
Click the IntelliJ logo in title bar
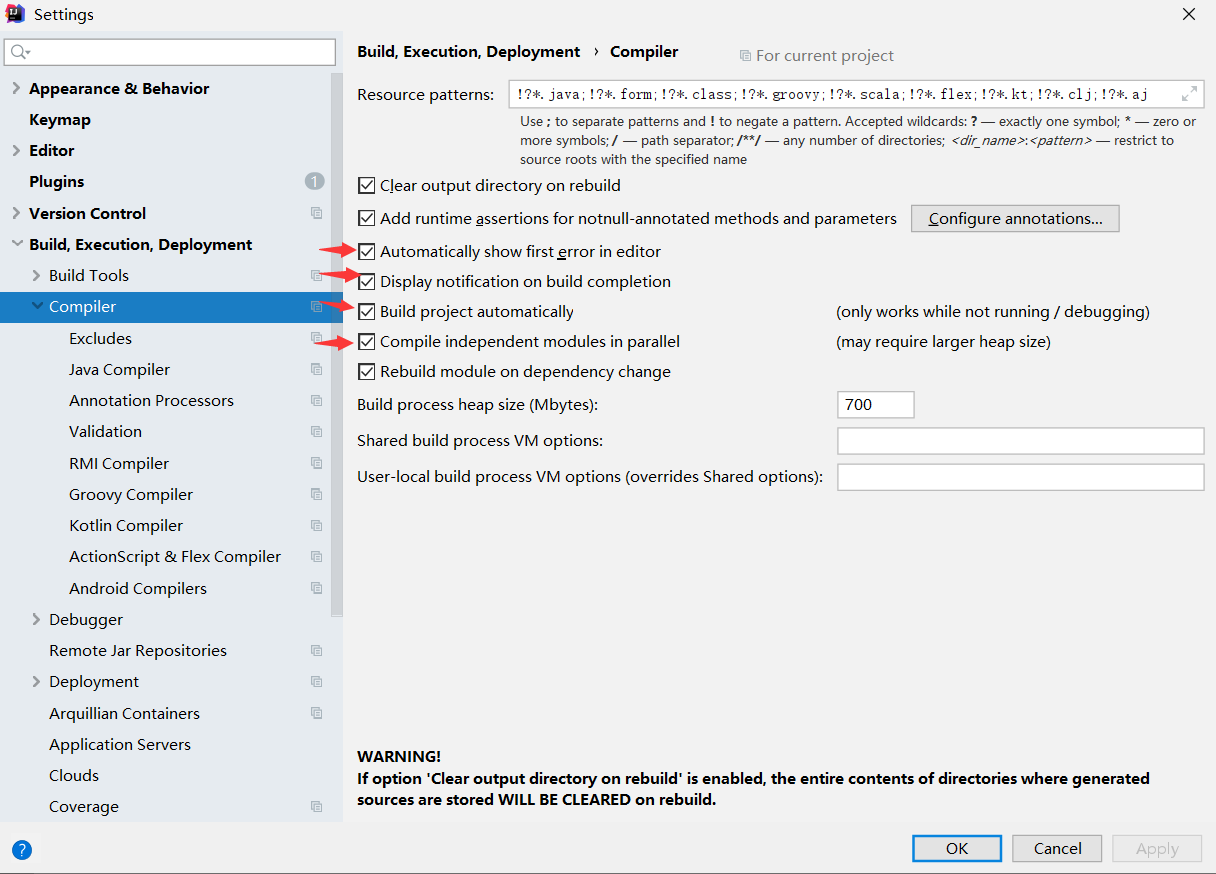tap(15, 14)
